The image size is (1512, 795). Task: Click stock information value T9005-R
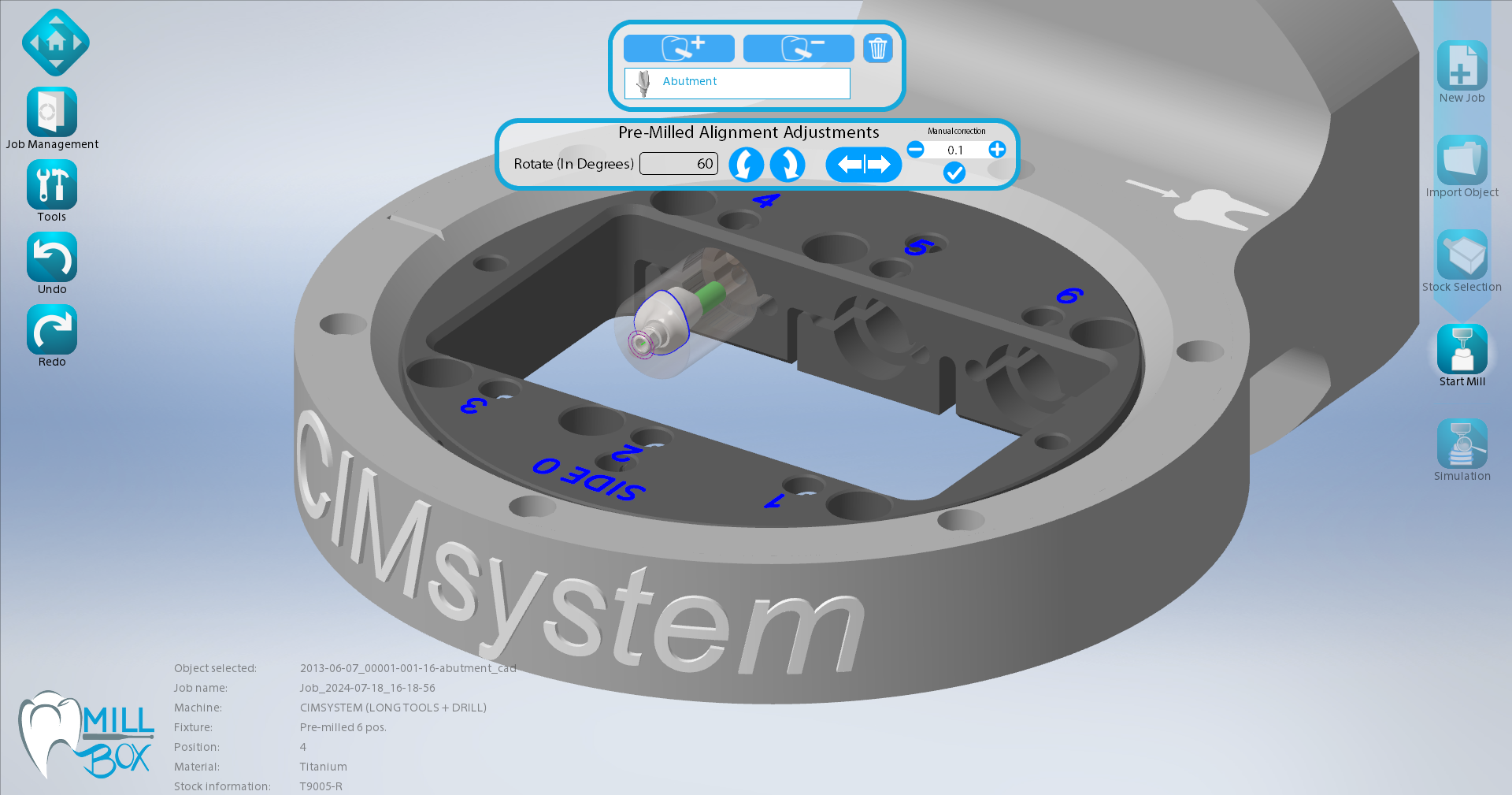pos(321,786)
